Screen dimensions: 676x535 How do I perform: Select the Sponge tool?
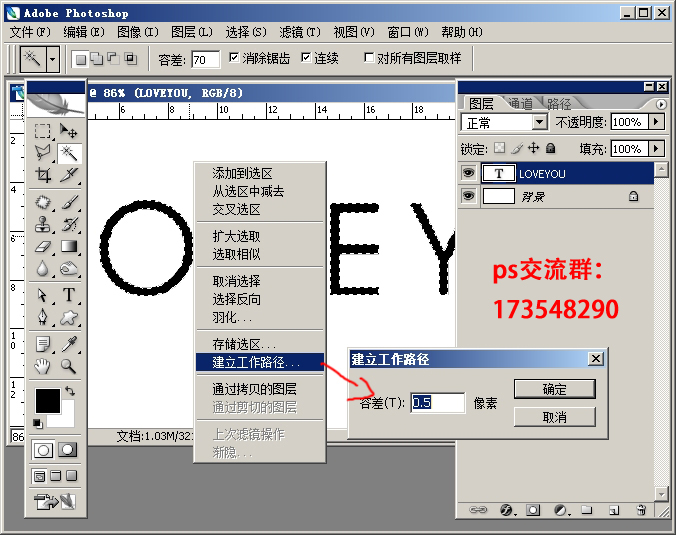click(x=69, y=269)
